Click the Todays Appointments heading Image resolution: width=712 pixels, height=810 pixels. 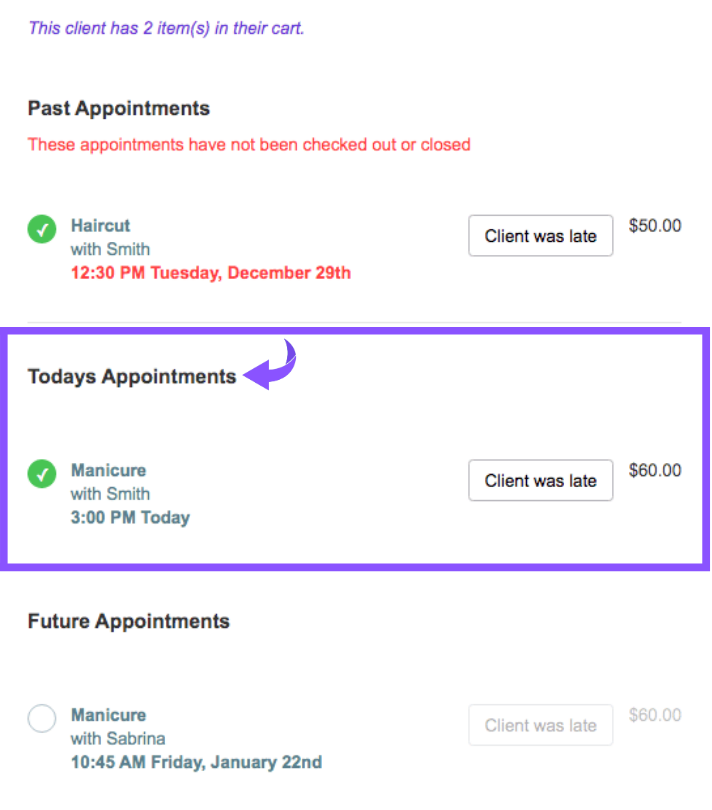coord(132,377)
